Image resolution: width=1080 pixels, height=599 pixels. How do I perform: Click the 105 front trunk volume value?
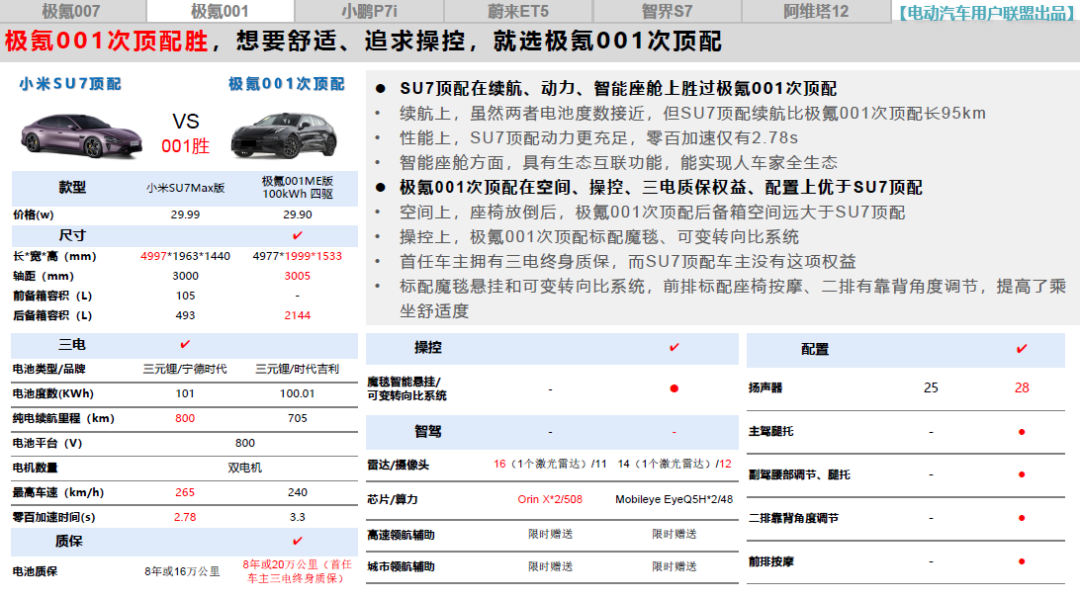pyautogui.click(x=185, y=295)
